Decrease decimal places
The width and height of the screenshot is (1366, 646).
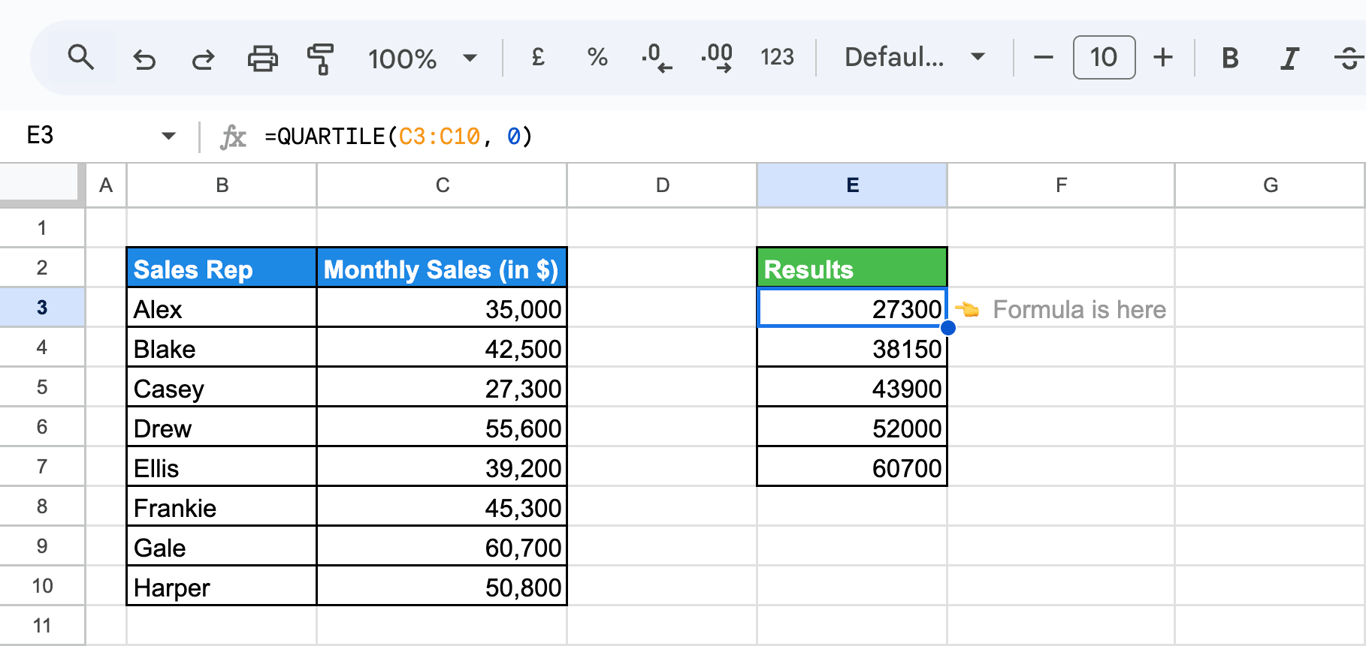coord(656,58)
